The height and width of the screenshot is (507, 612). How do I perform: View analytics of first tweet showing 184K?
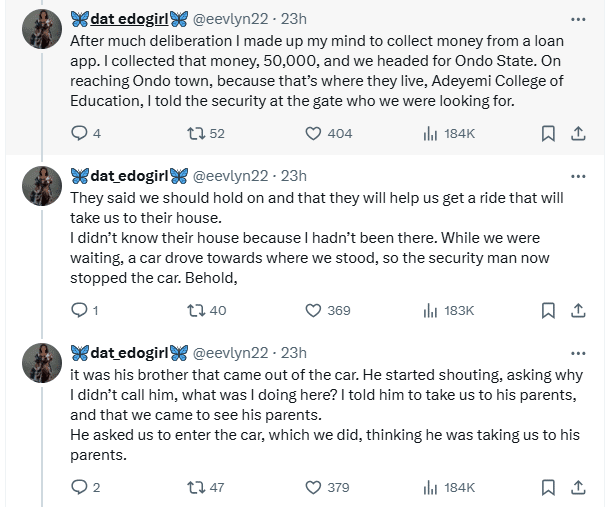(431, 133)
